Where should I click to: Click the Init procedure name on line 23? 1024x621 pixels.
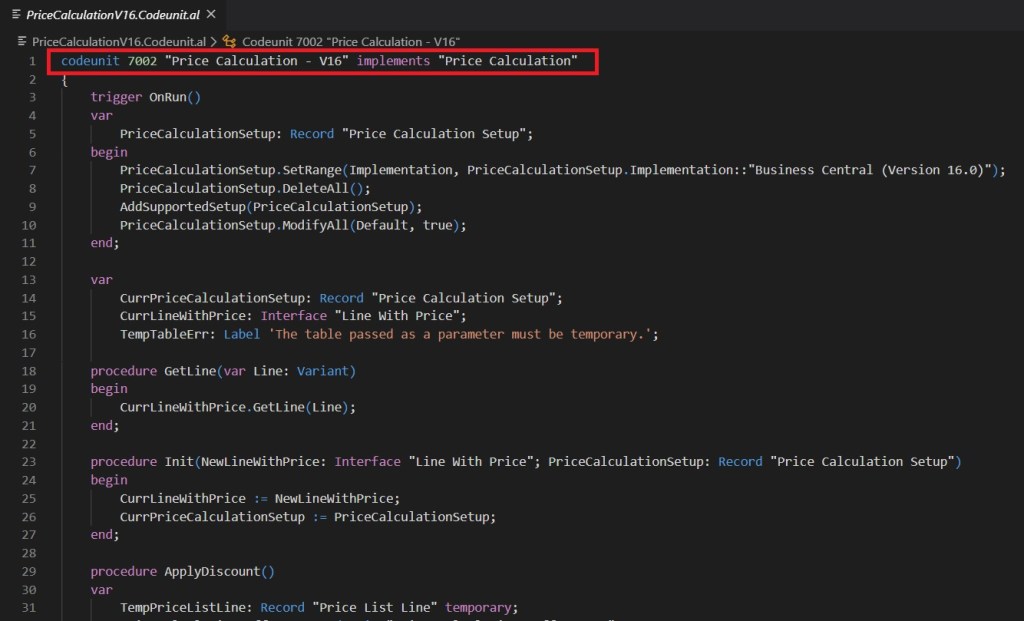(x=179, y=461)
